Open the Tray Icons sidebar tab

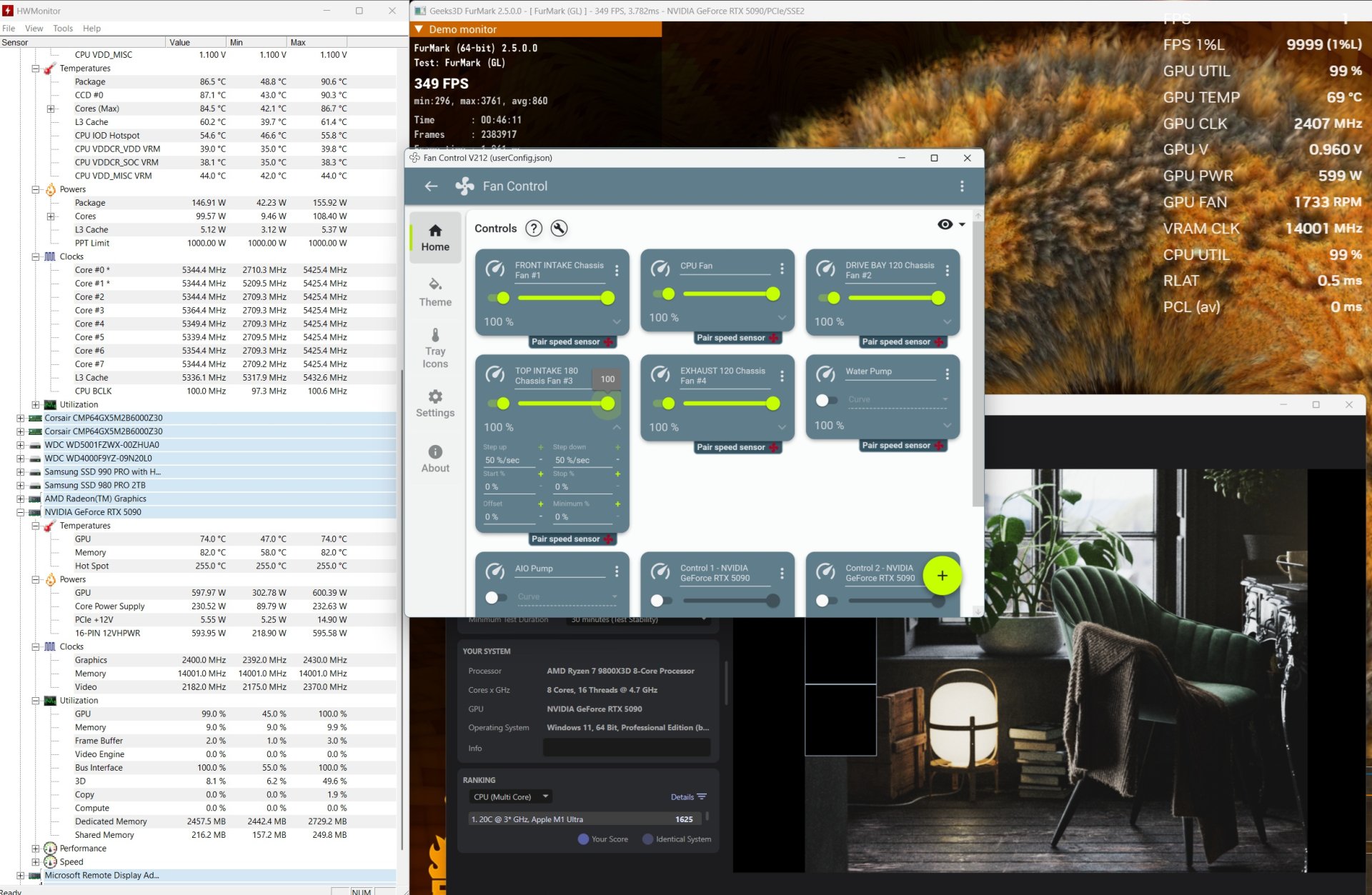pyautogui.click(x=435, y=349)
